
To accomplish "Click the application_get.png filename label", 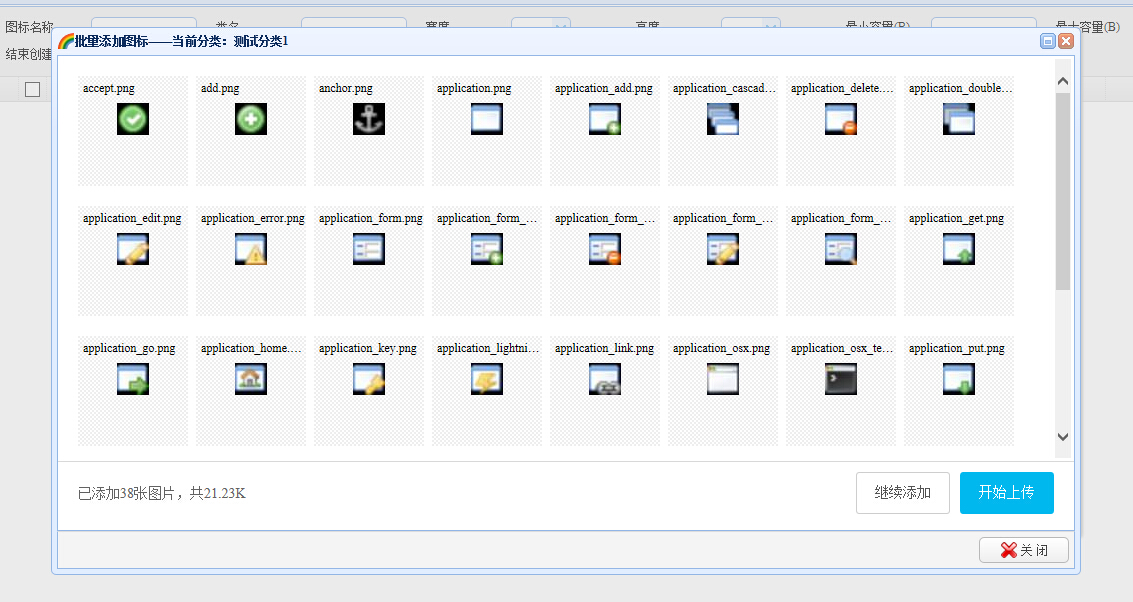I will [957, 218].
